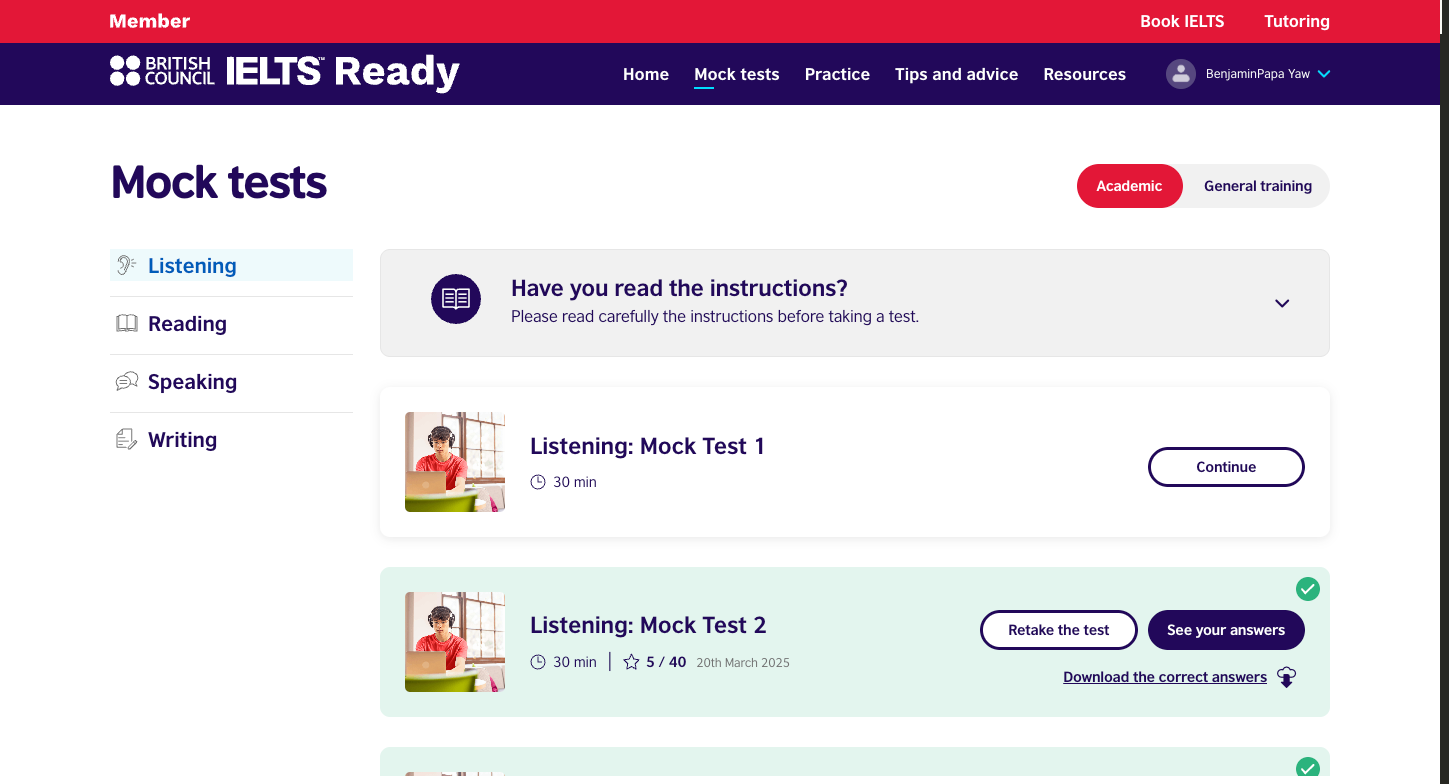Click the clock icon in Mock Test 2

tap(538, 662)
